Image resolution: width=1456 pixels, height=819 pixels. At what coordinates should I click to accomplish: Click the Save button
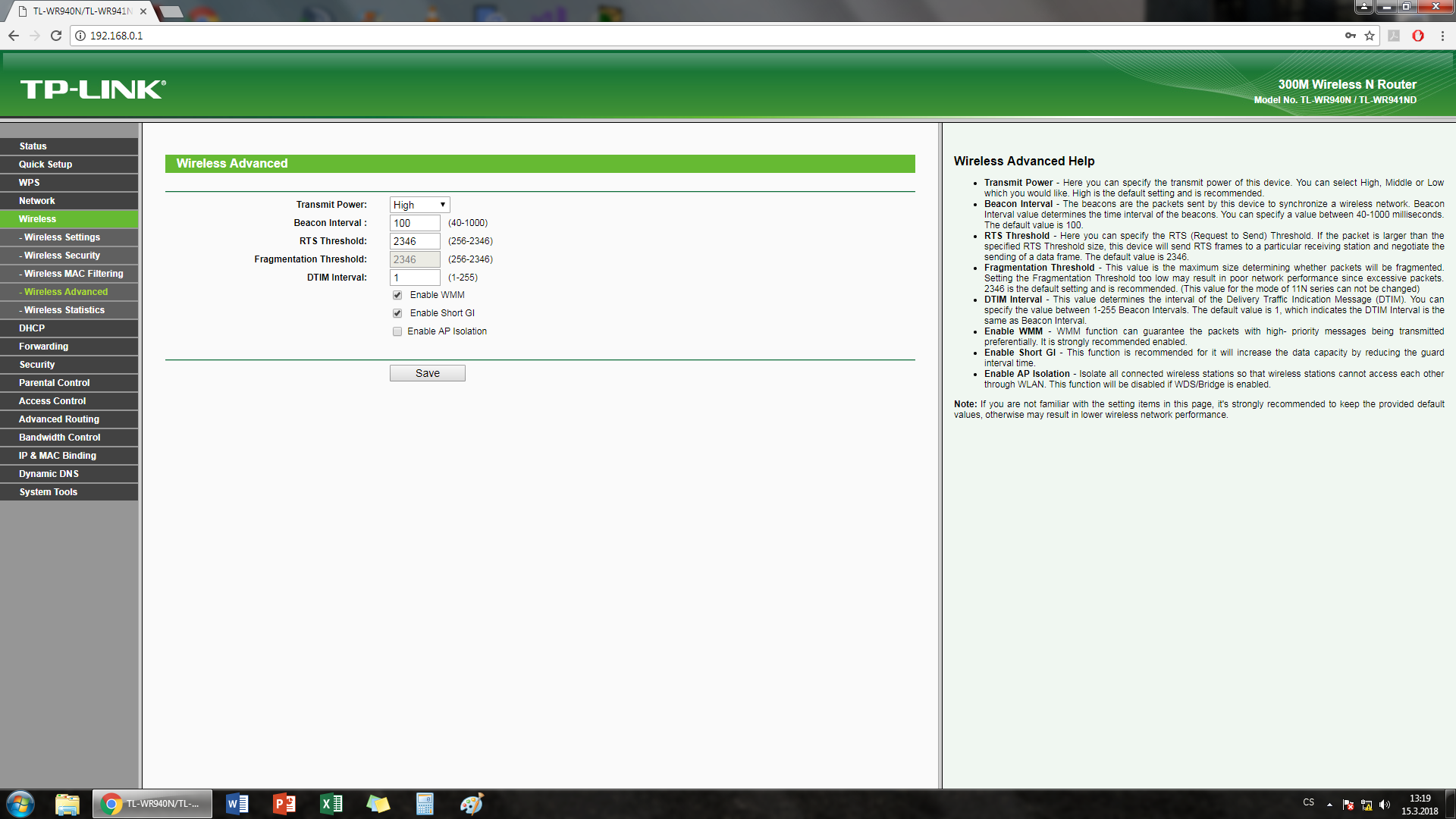(427, 373)
